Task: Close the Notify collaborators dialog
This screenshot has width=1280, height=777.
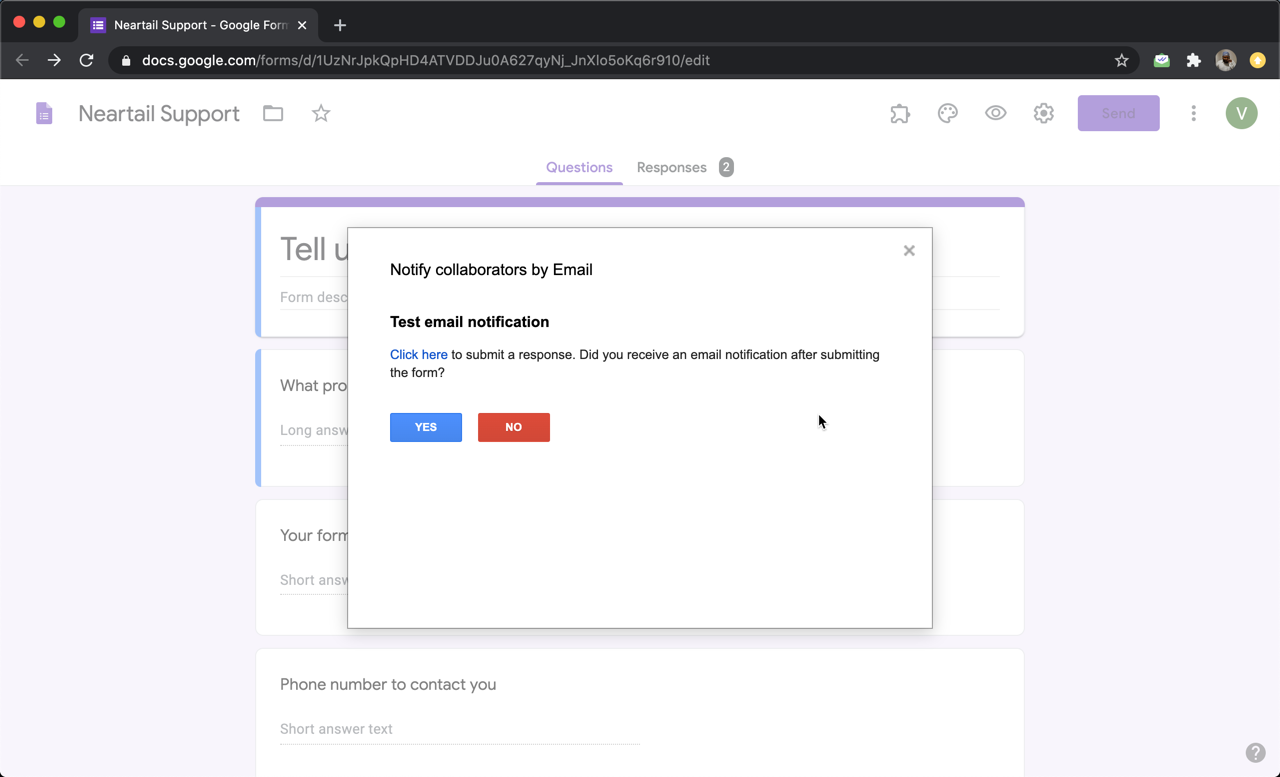Action: (909, 251)
